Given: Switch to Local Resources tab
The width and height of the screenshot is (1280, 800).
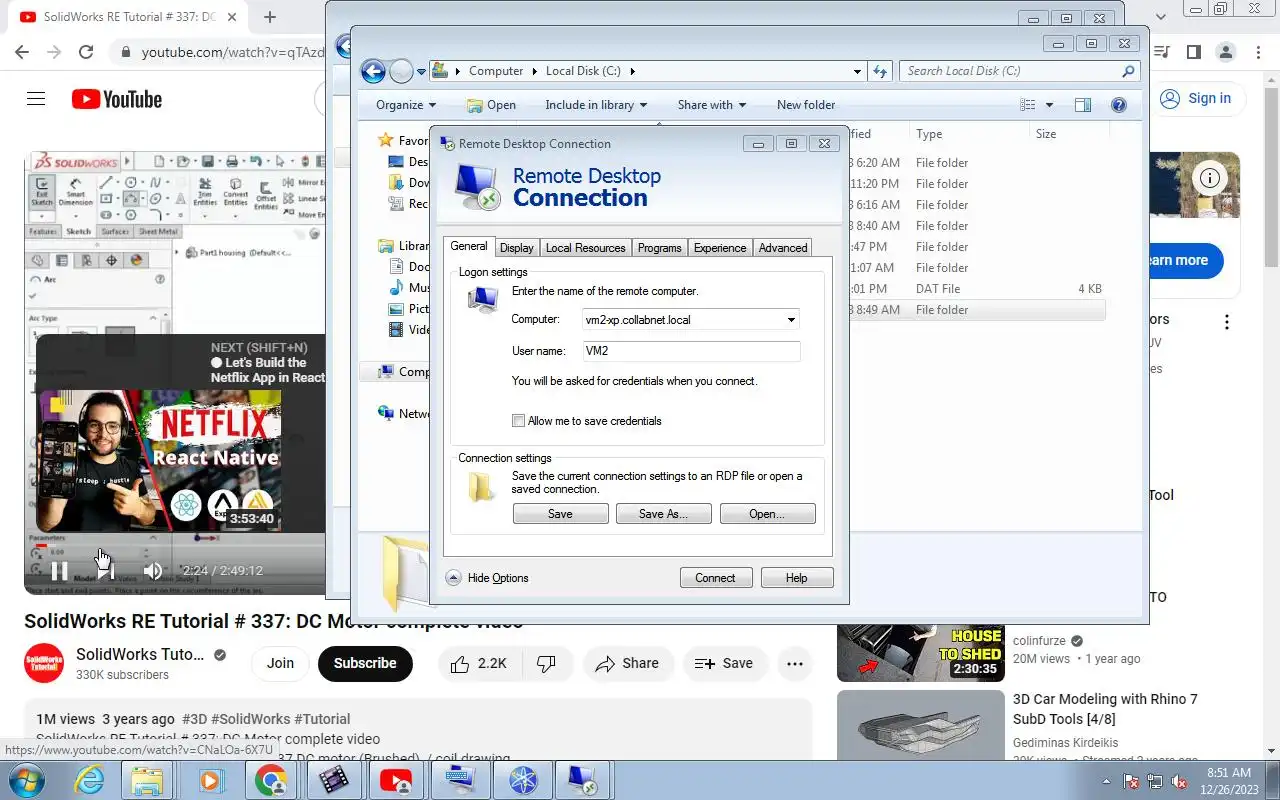Looking at the screenshot, I should pyautogui.click(x=585, y=248).
